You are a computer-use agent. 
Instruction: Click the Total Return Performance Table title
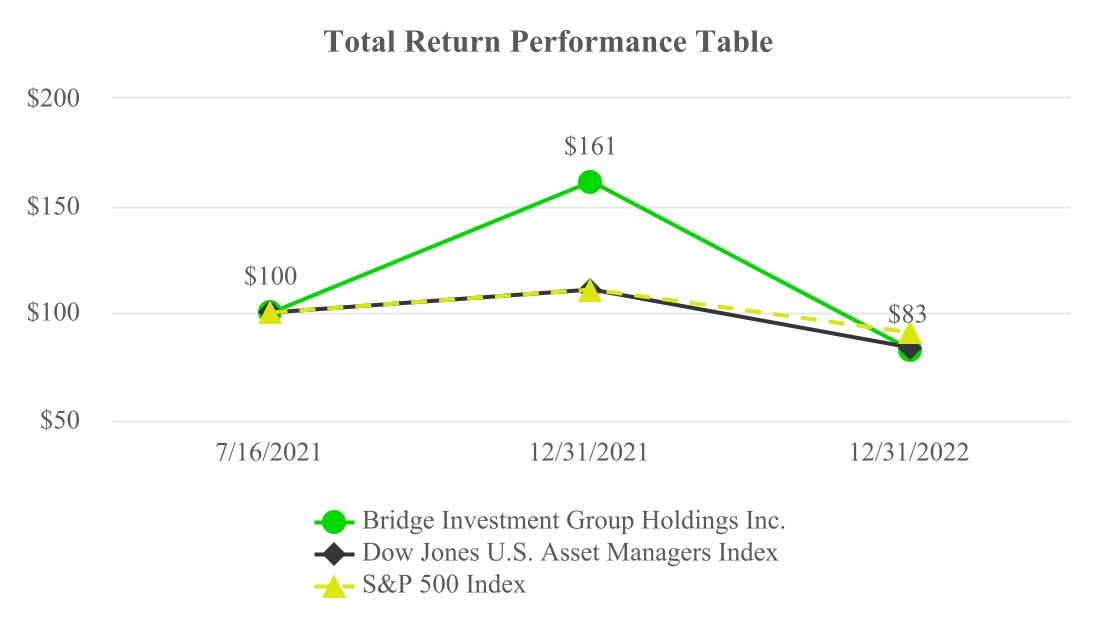(x=549, y=43)
